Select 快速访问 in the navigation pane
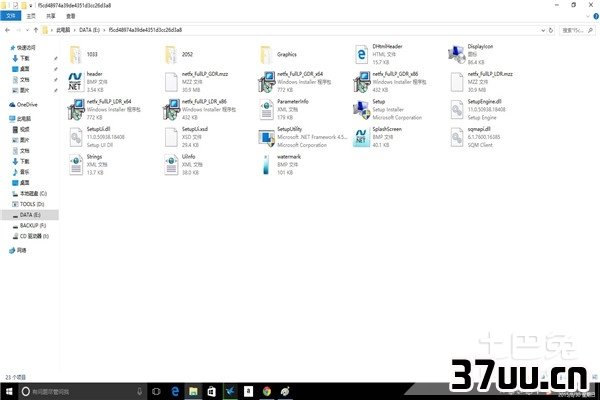 click(27, 48)
